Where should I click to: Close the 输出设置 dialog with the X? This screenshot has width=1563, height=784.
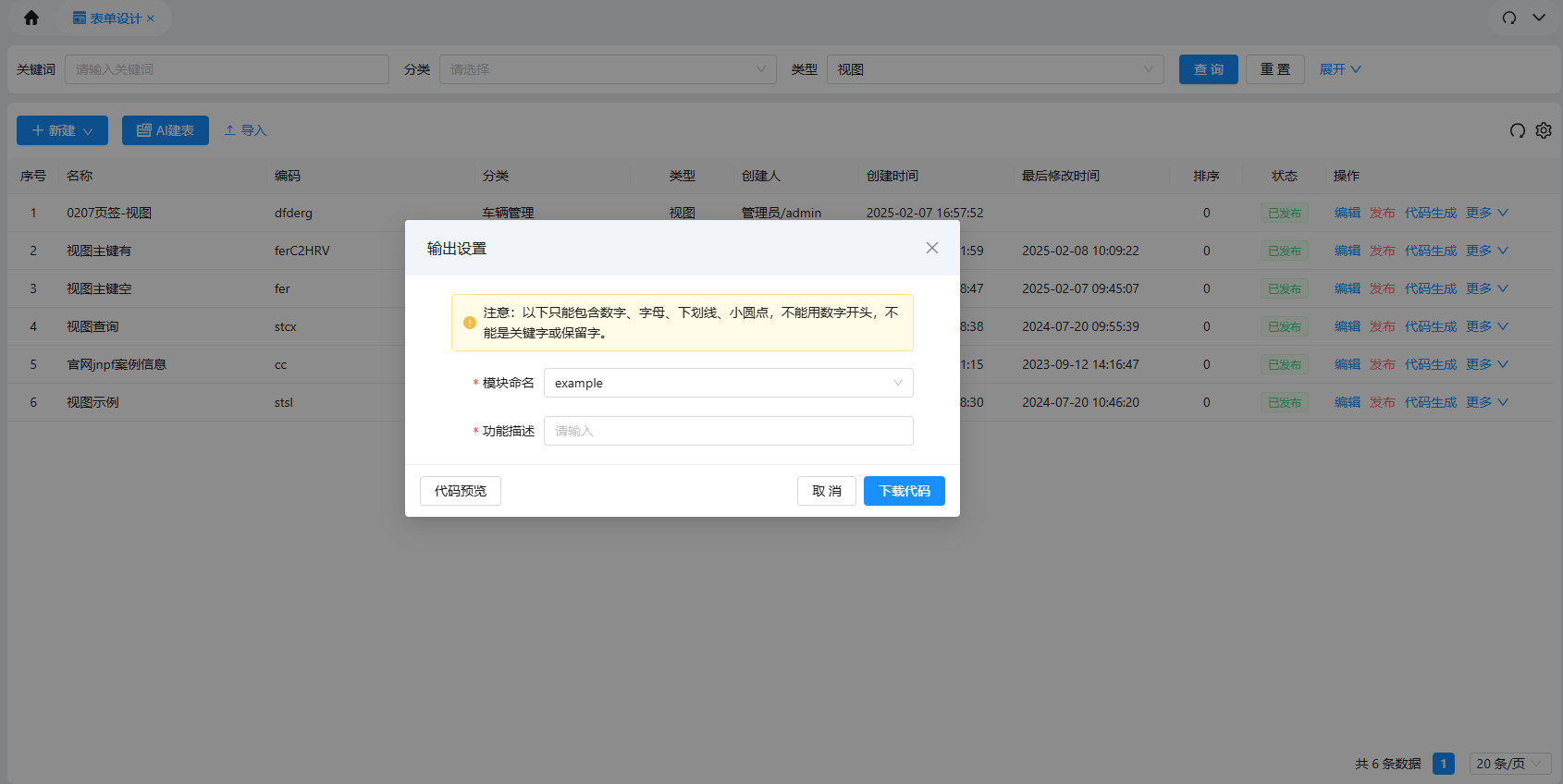(931, 248)
